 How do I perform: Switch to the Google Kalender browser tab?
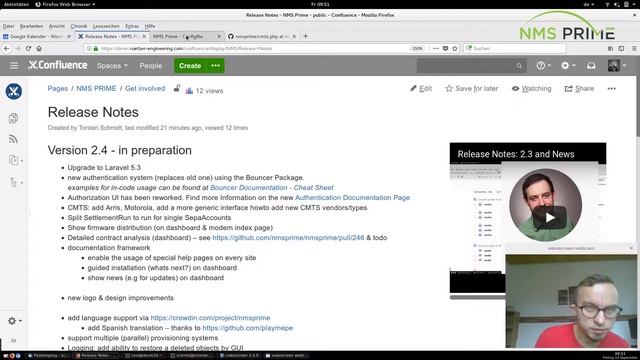point(37,36)
